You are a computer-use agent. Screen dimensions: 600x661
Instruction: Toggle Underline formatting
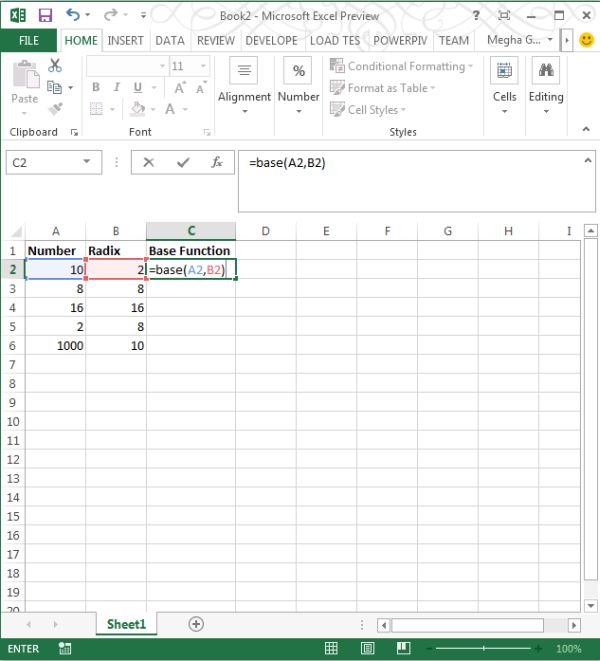click(137, 87)
